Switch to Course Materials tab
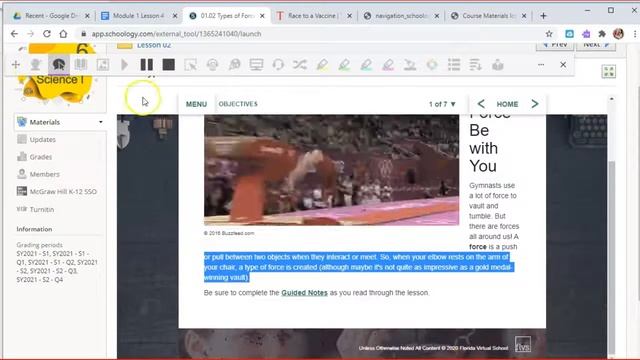Screen dimensions: 640x360 tap(488, 16)
